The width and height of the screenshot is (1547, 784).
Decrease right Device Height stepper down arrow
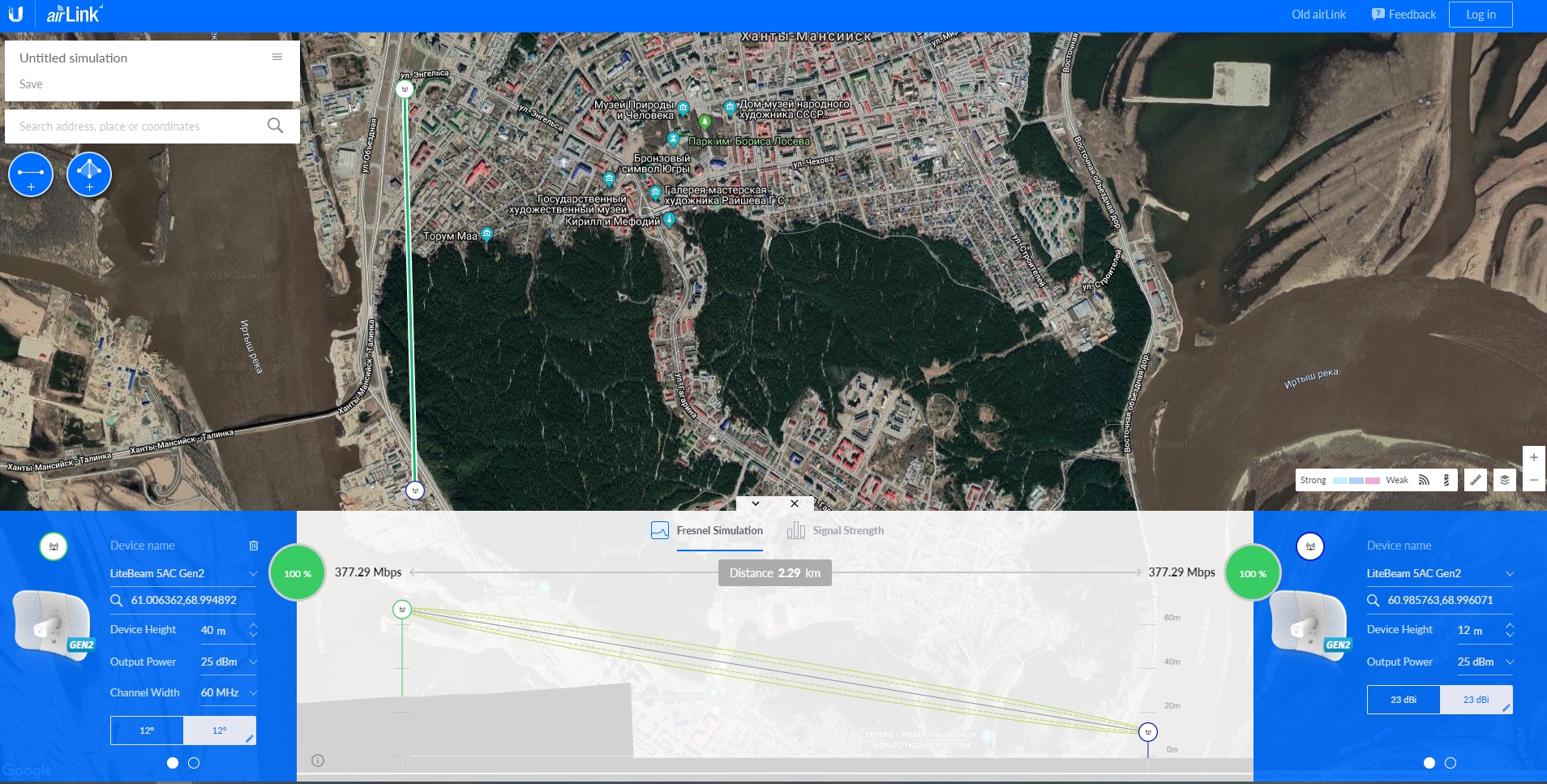coord(1510,635)
